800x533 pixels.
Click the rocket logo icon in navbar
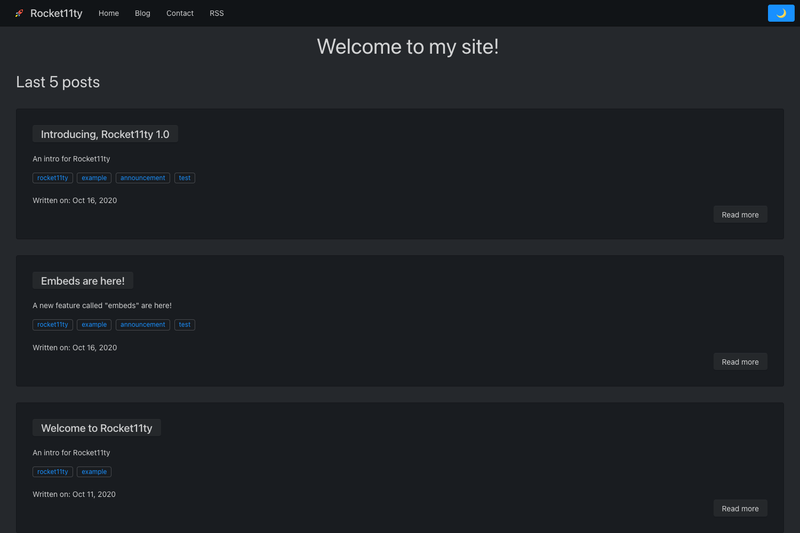(19, 13)
